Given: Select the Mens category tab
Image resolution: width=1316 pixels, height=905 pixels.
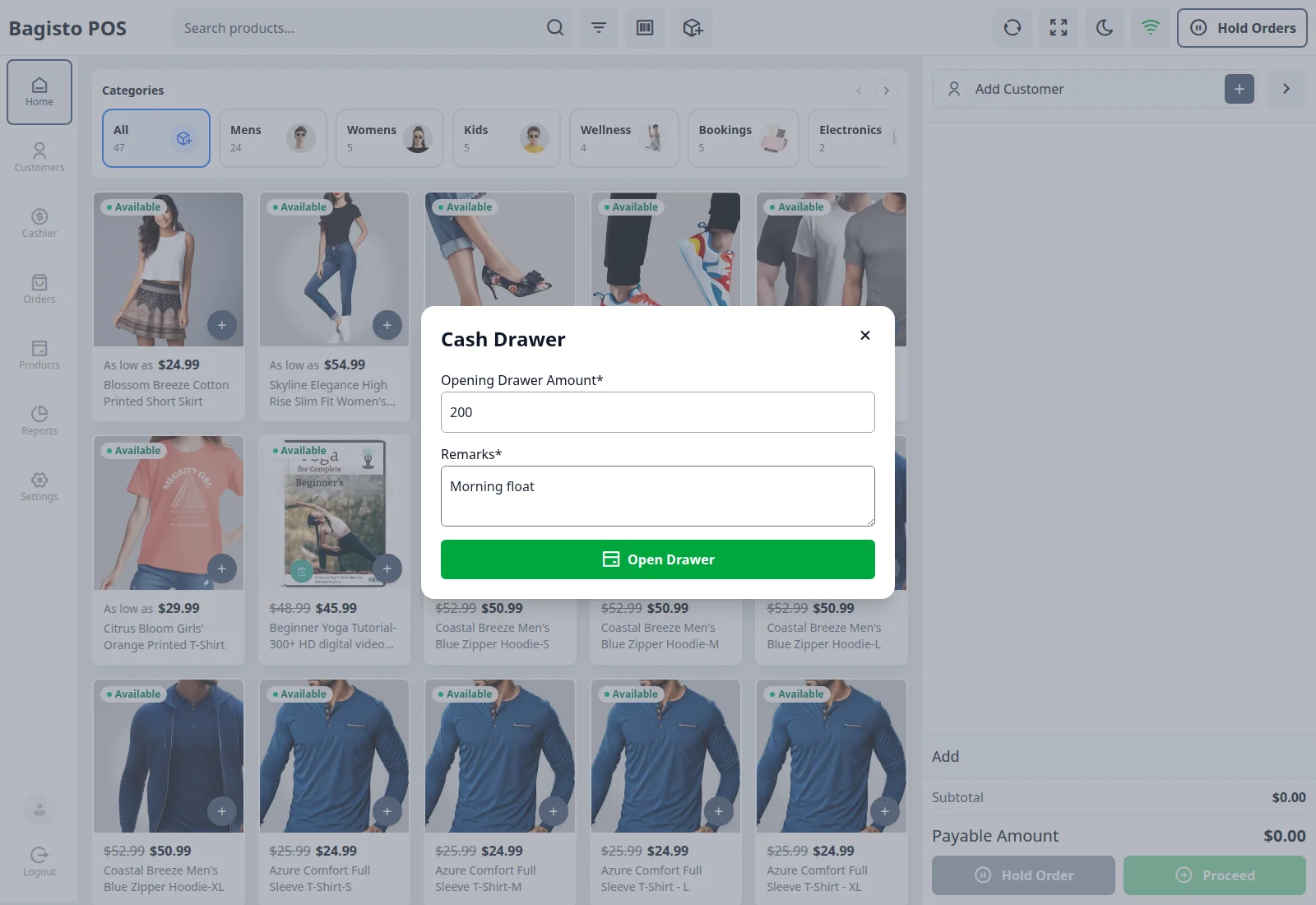Looking at the screenshot, I should pyautogui.click(x=273, y=138).
